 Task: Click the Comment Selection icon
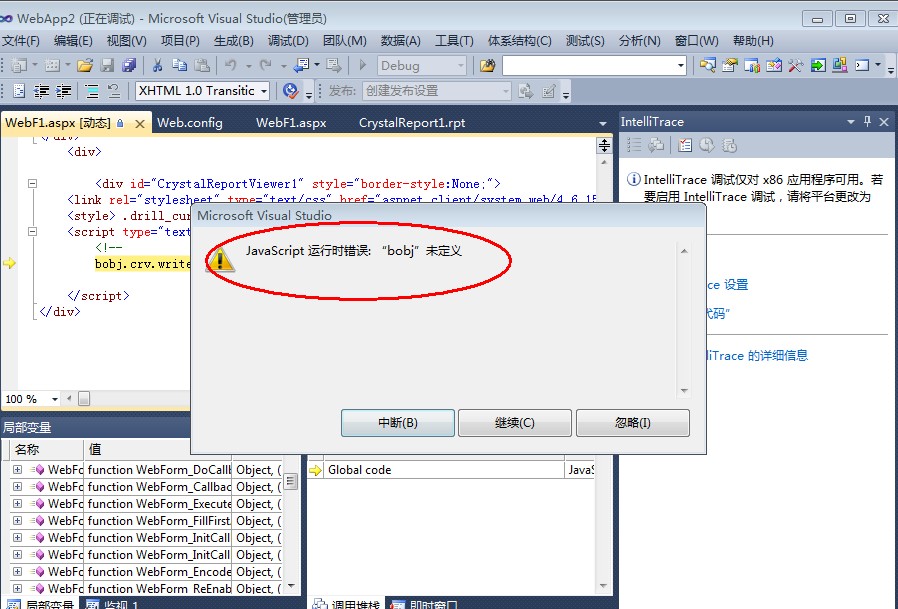92,91
